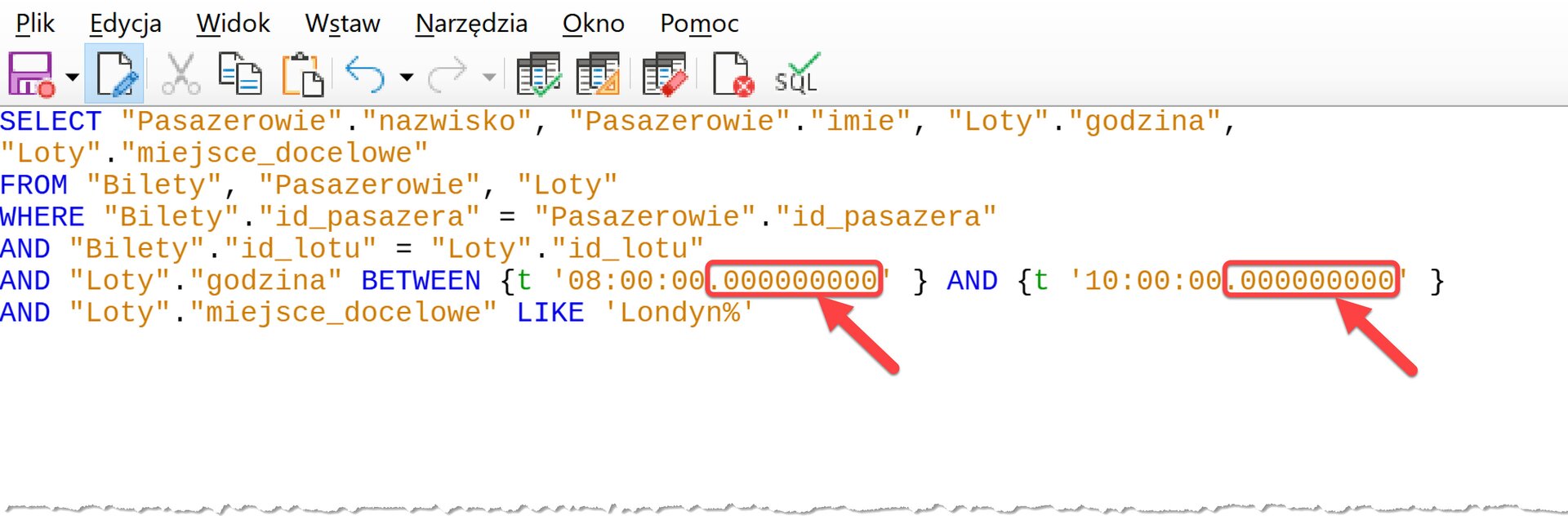This screenshot has height=516, width=1568.
Task: Open the Okno menu
Action: point(593,23)
